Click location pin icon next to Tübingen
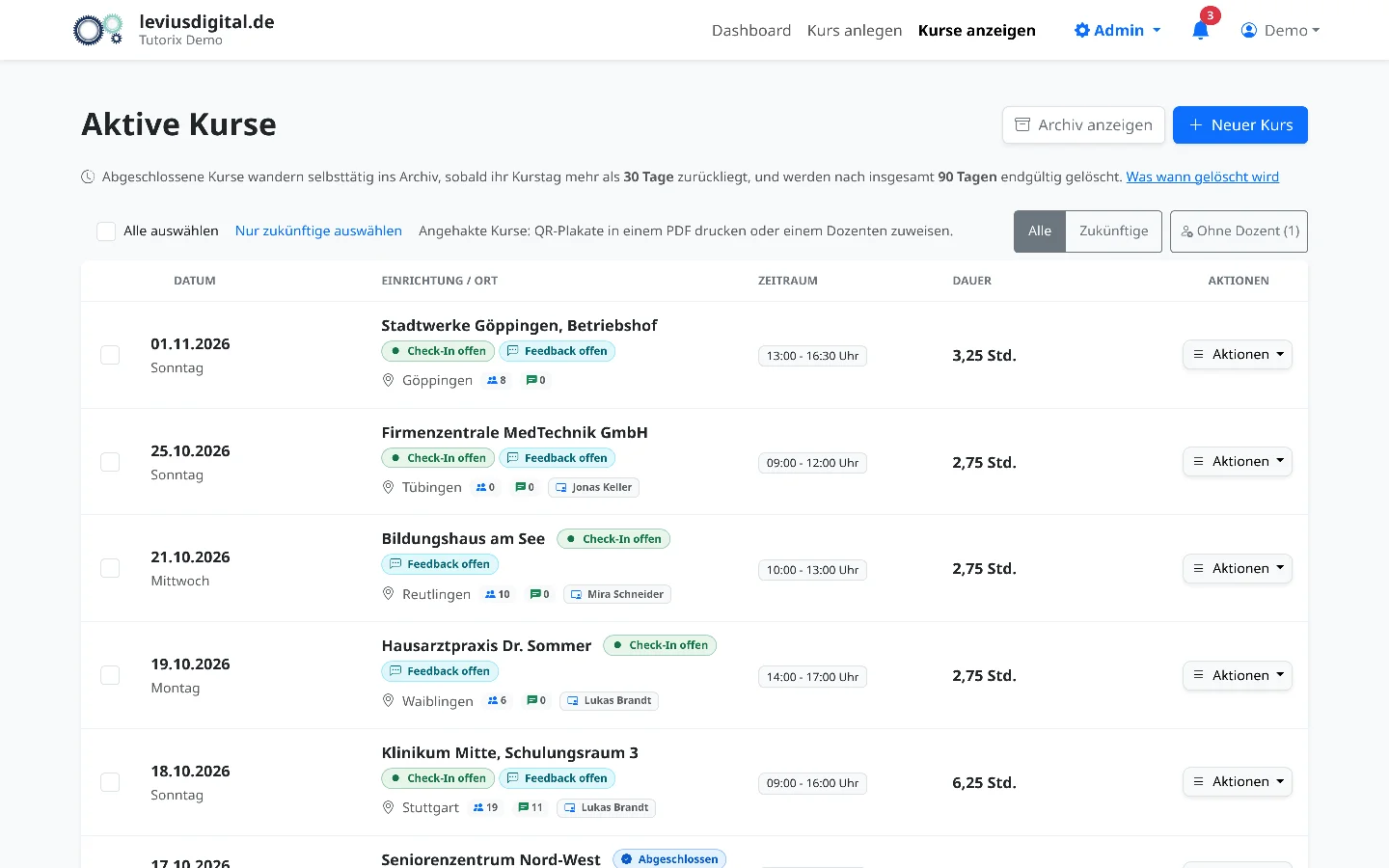Image resolution: width=1389 pixels, height=868 pixels. pyautogui.click(x=388, y=487)
